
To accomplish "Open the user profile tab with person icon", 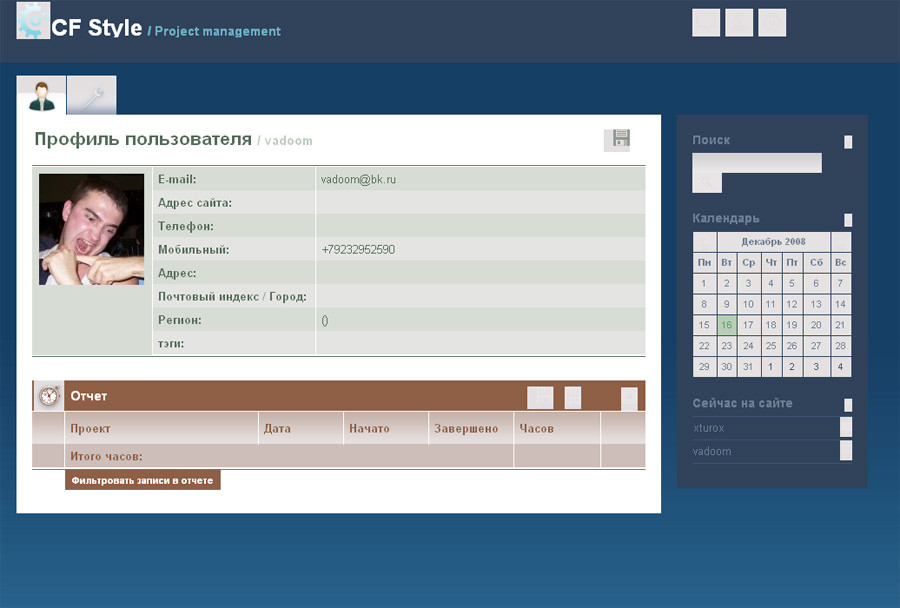I will tap(42, 95).
